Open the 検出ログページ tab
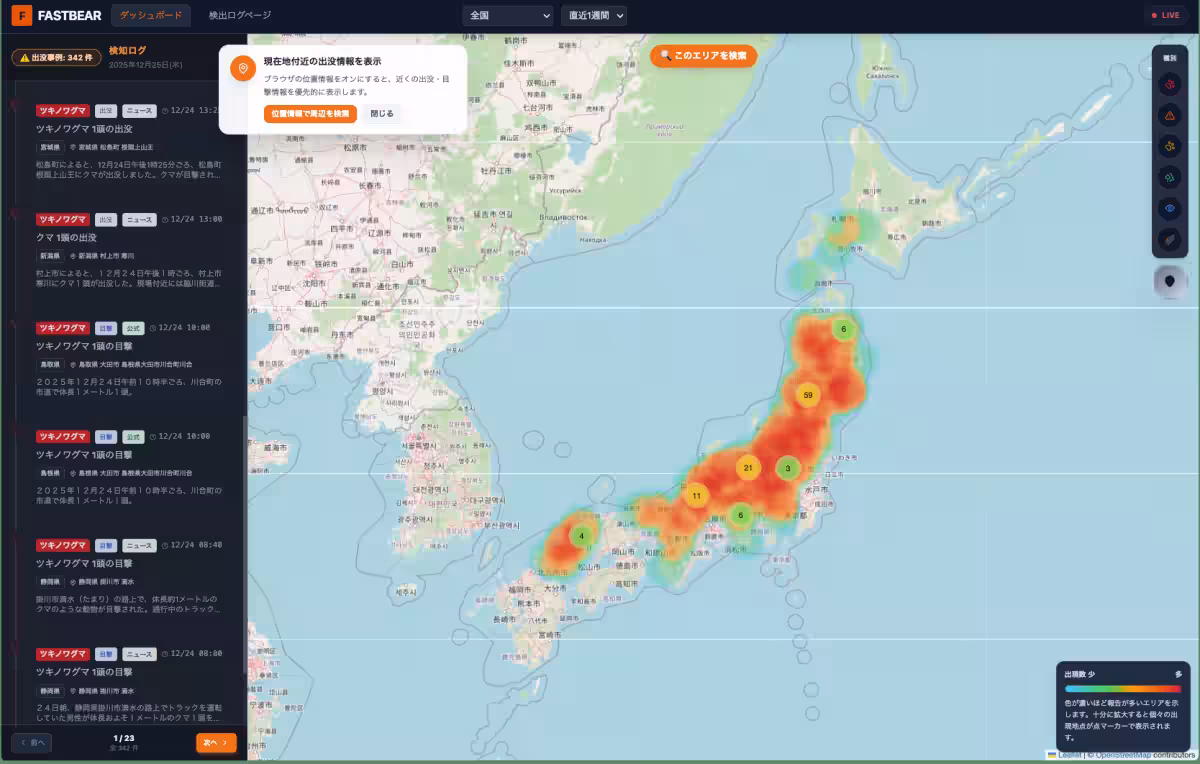 tap(240, 16)
